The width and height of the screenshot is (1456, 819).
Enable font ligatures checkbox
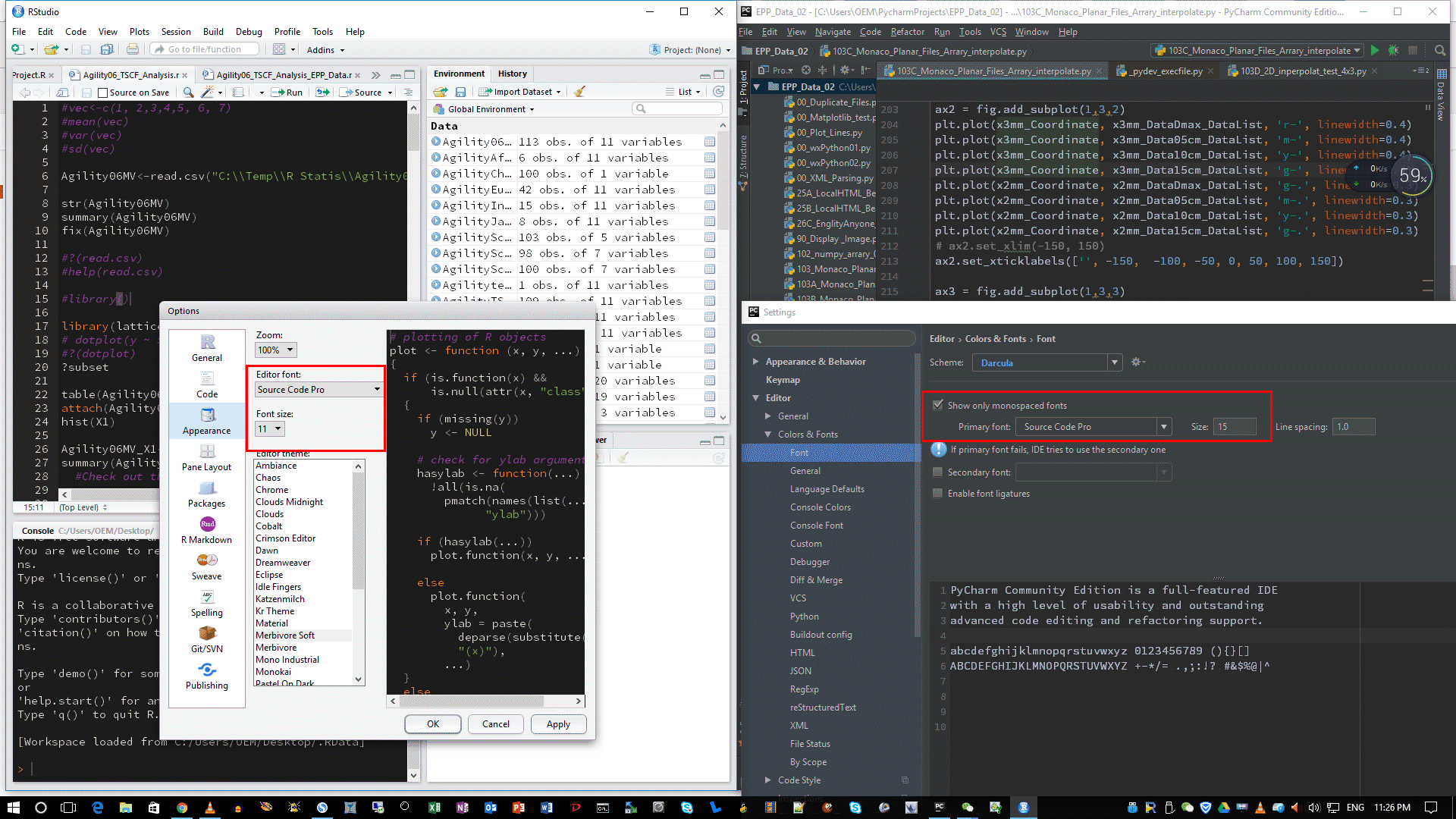(x=938, y=493)
